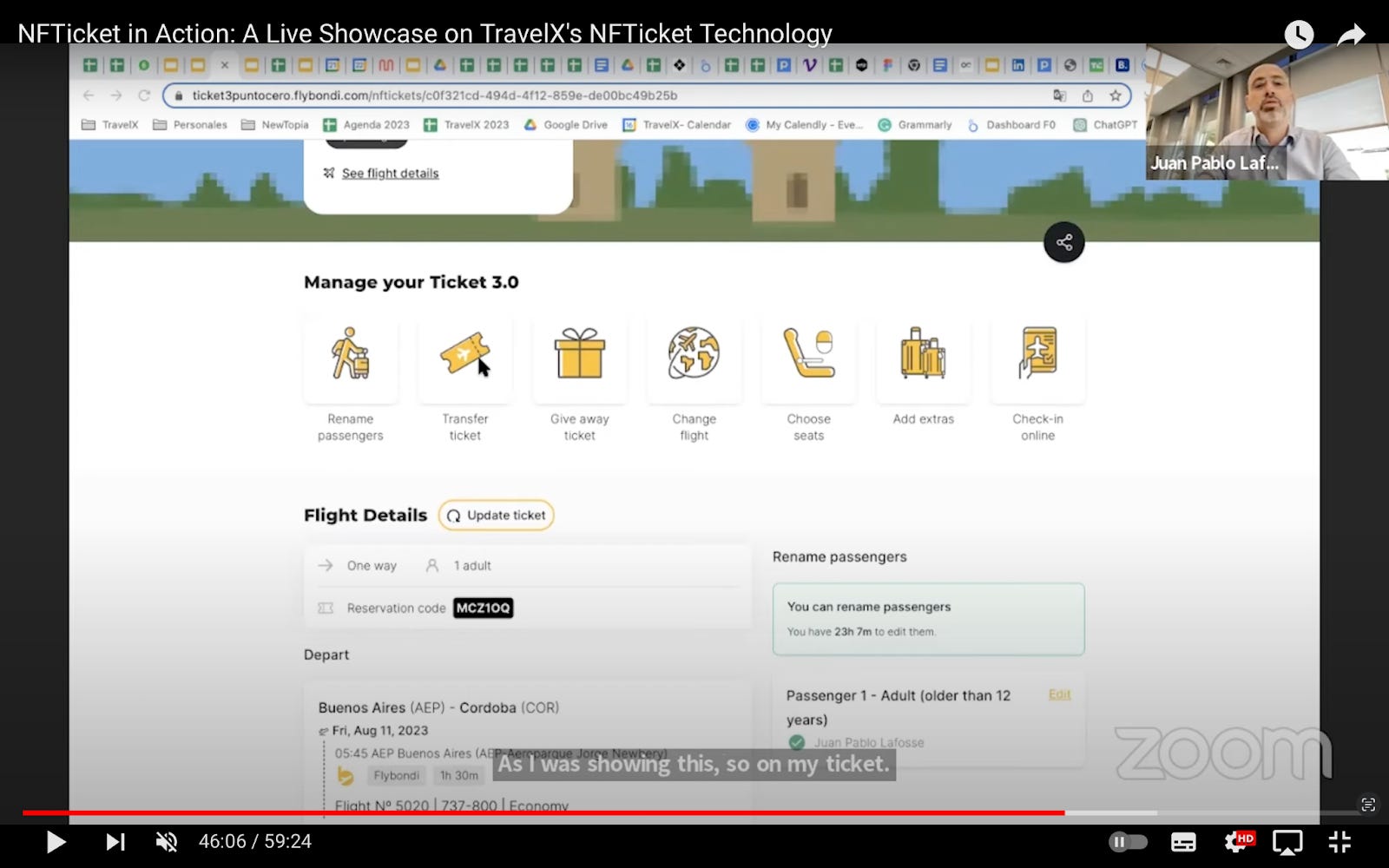Cast video using the AirPlay icon
The image size is (1389, 868).
coord(1287,842)
